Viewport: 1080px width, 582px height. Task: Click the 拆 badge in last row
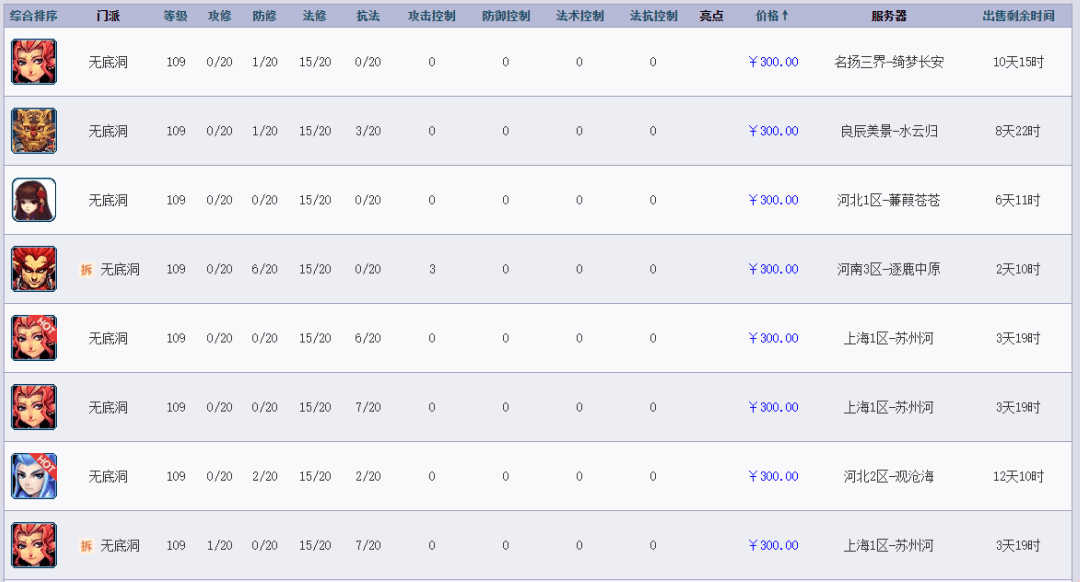pyautogui.click(x=86, y=545)
